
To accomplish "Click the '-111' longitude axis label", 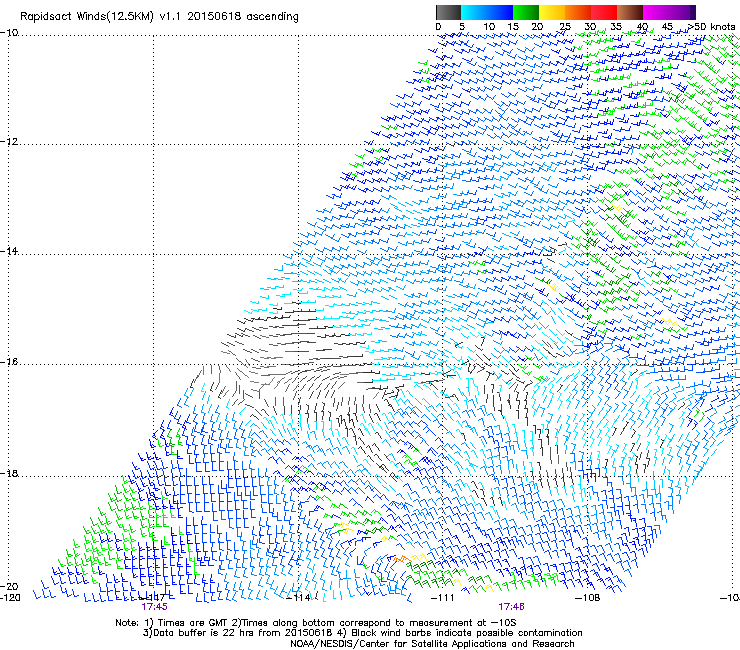I will tap(443, 598).
